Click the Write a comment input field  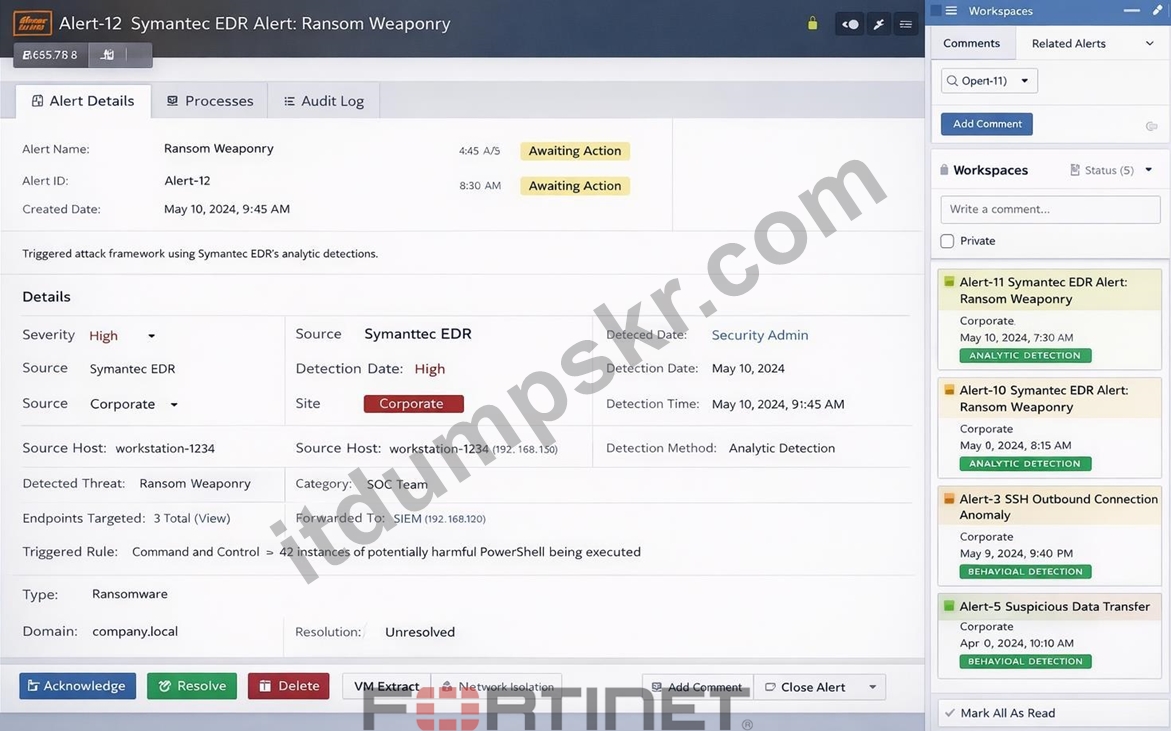1050,210
